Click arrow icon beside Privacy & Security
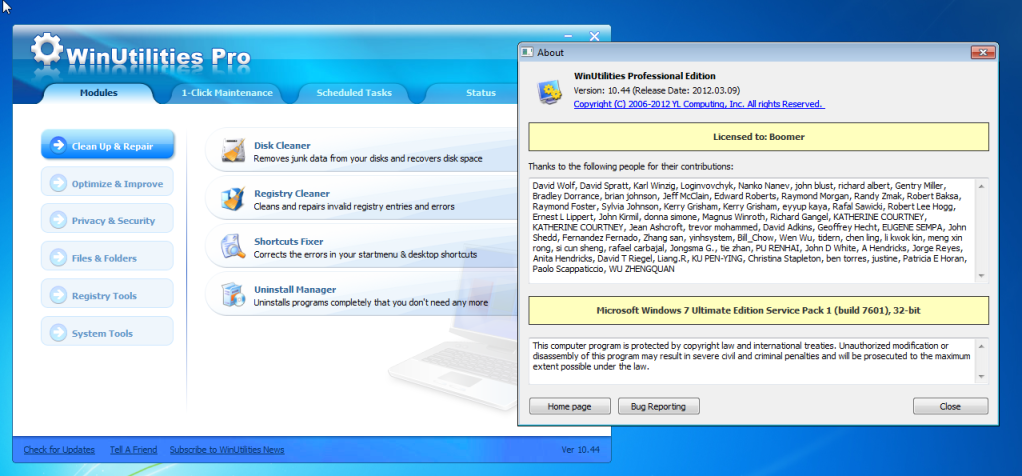Image resolution: width=1022 pixels, height=476 pixels. pyautogui.click(x=58, y=220)
